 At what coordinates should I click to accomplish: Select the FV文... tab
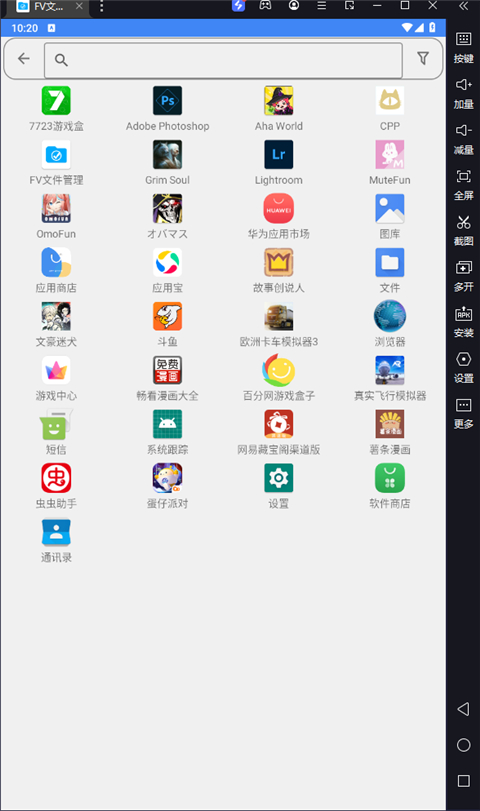[x=48, y=7]
